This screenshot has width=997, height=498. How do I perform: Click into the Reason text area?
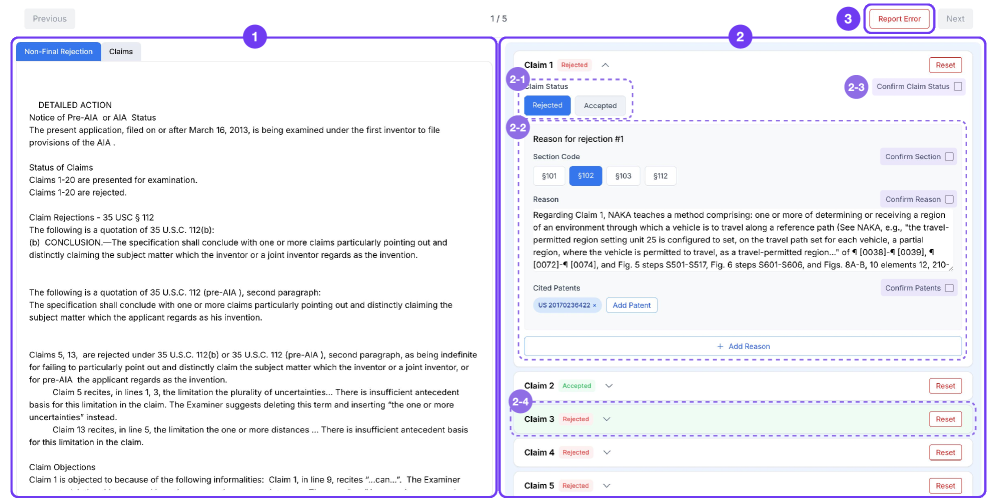pyautogui.click(x=742, y=240)
